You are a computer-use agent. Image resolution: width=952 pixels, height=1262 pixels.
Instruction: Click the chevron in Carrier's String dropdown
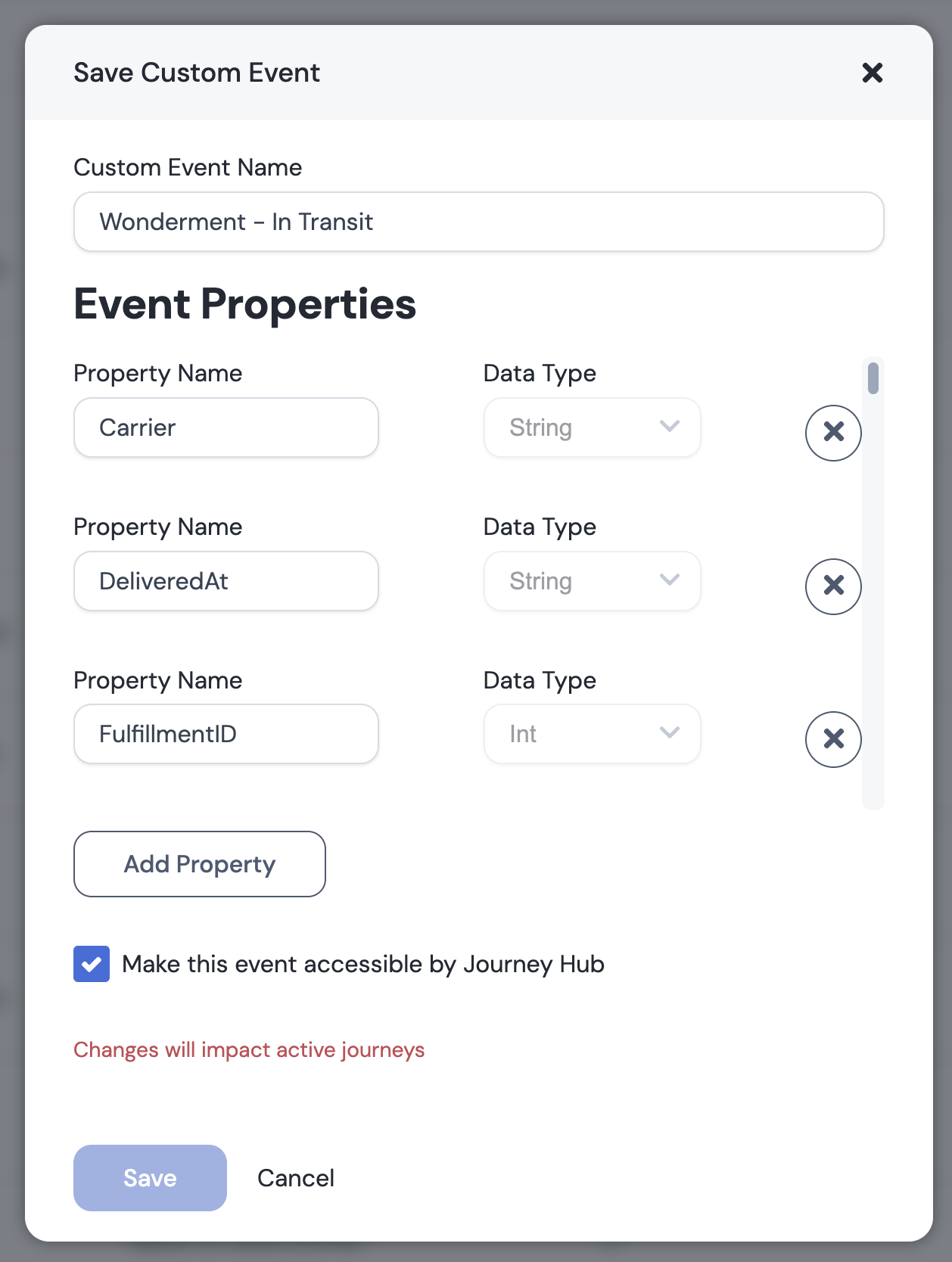coord(670,427)
